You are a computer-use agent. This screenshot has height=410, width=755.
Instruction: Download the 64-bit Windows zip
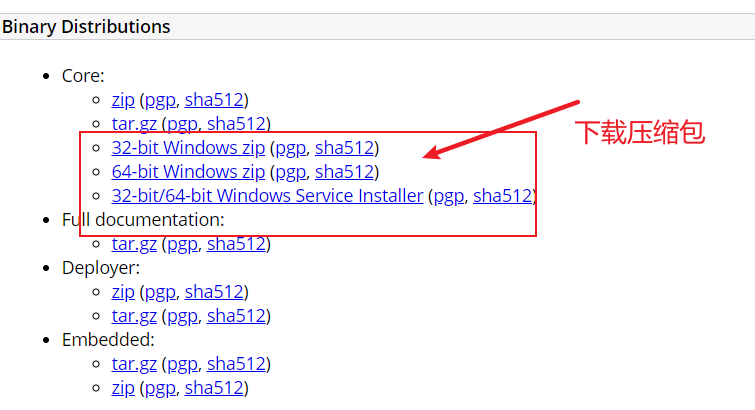pos(188,172)
